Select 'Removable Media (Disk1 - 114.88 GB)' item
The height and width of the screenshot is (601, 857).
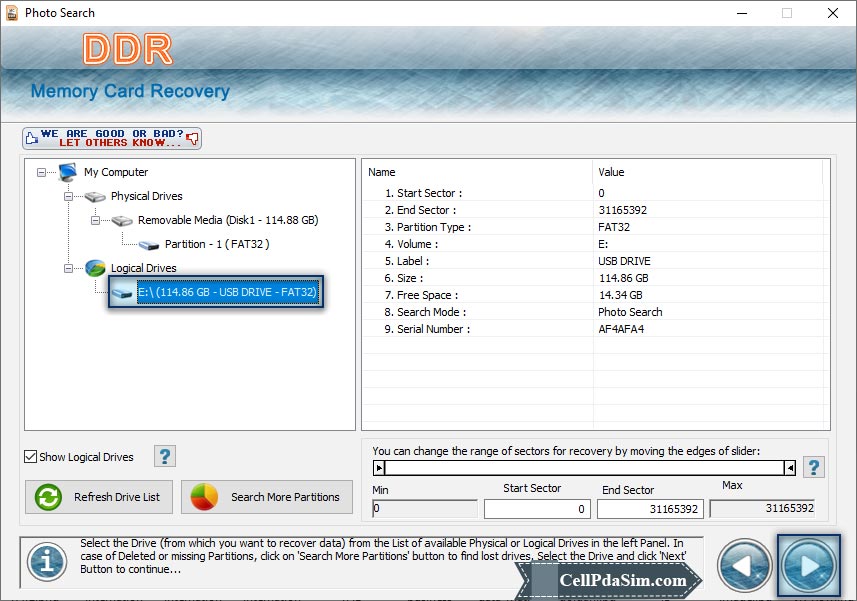click(x=228, y=220)
